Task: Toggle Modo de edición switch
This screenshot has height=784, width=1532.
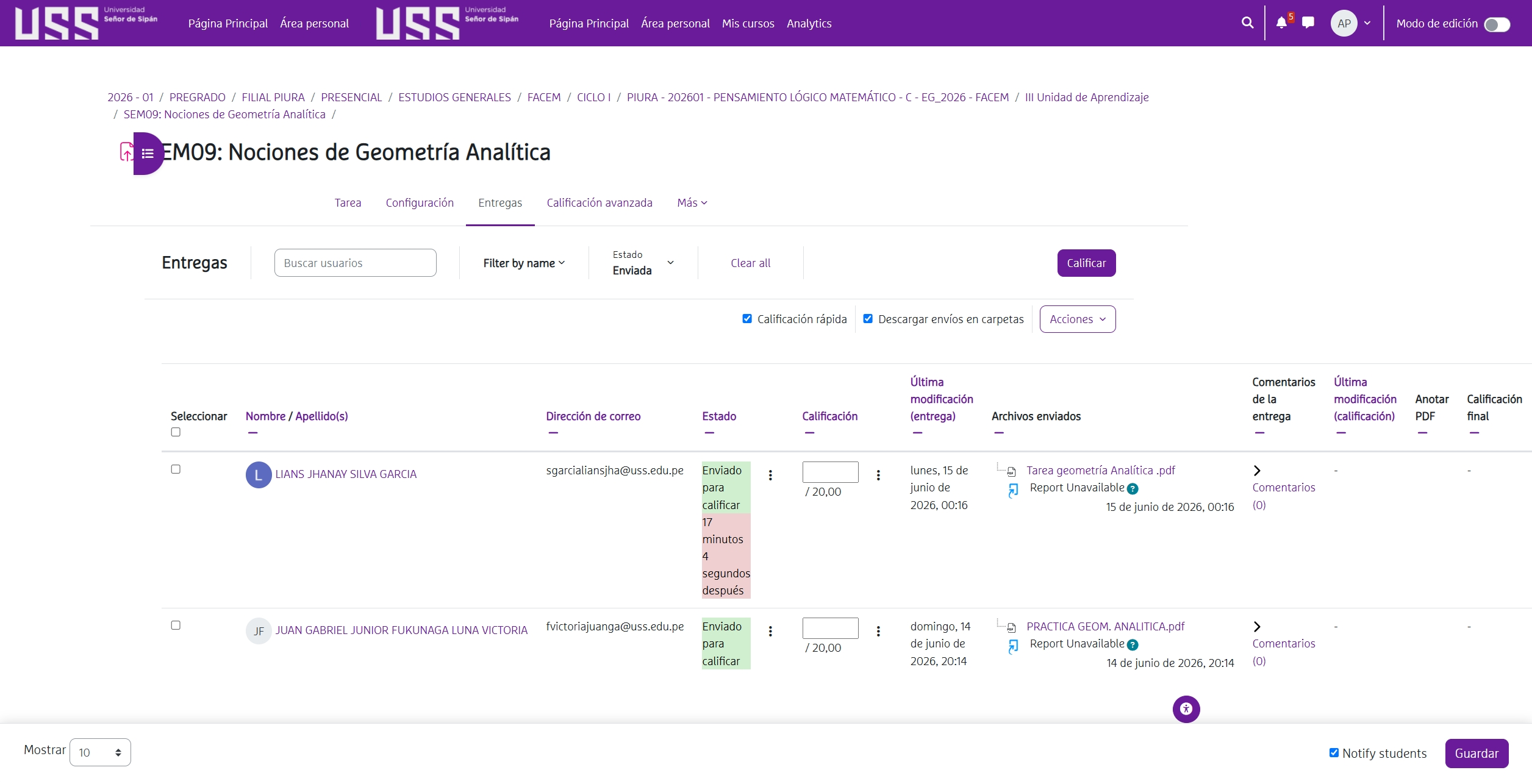Action: point(1497,24)
